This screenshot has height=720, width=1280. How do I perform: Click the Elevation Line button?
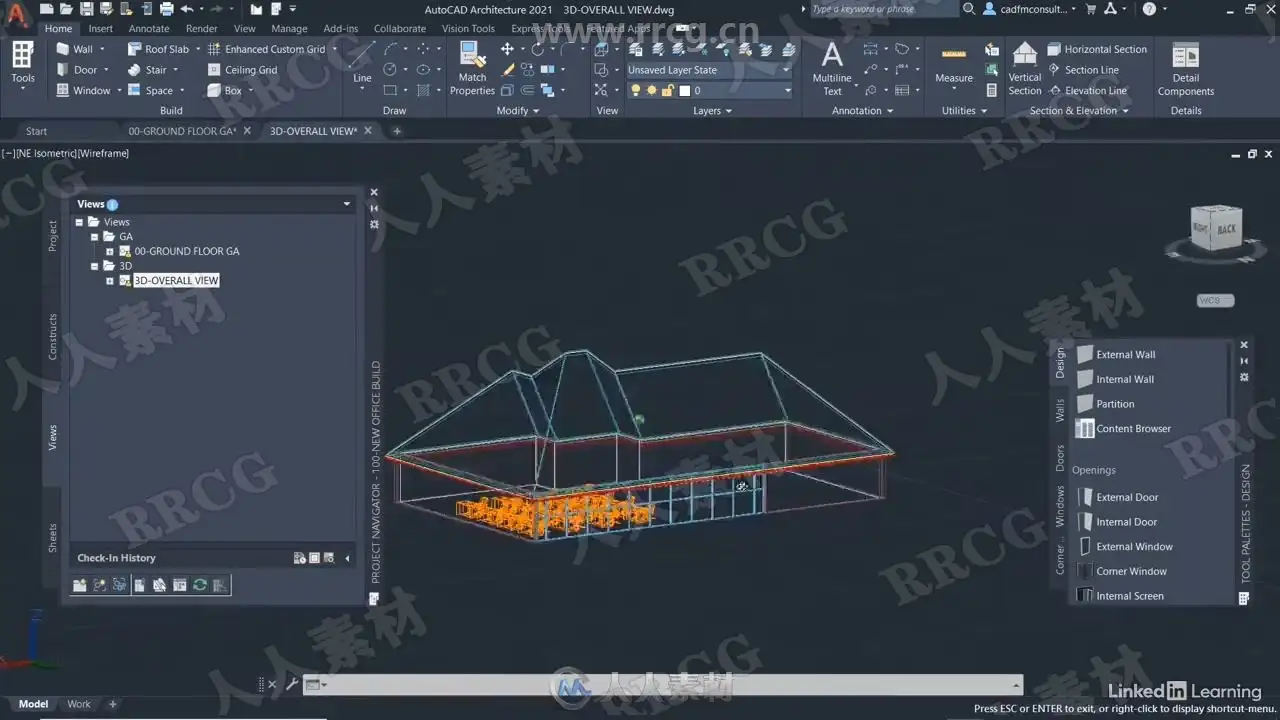[1087, 90]
